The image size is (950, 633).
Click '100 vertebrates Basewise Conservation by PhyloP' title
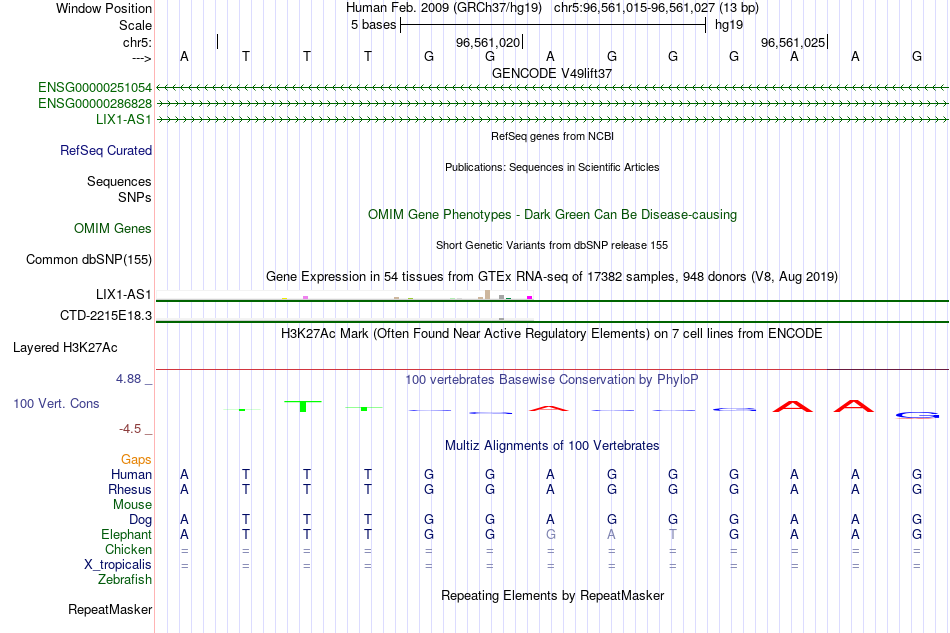tap(552, 380)
